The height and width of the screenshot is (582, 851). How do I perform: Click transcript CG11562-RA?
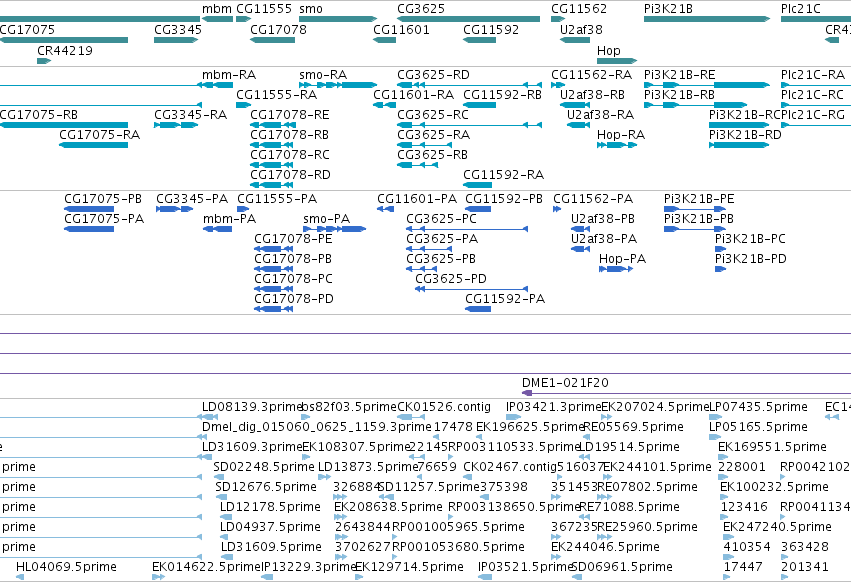(x=558, y=85)
